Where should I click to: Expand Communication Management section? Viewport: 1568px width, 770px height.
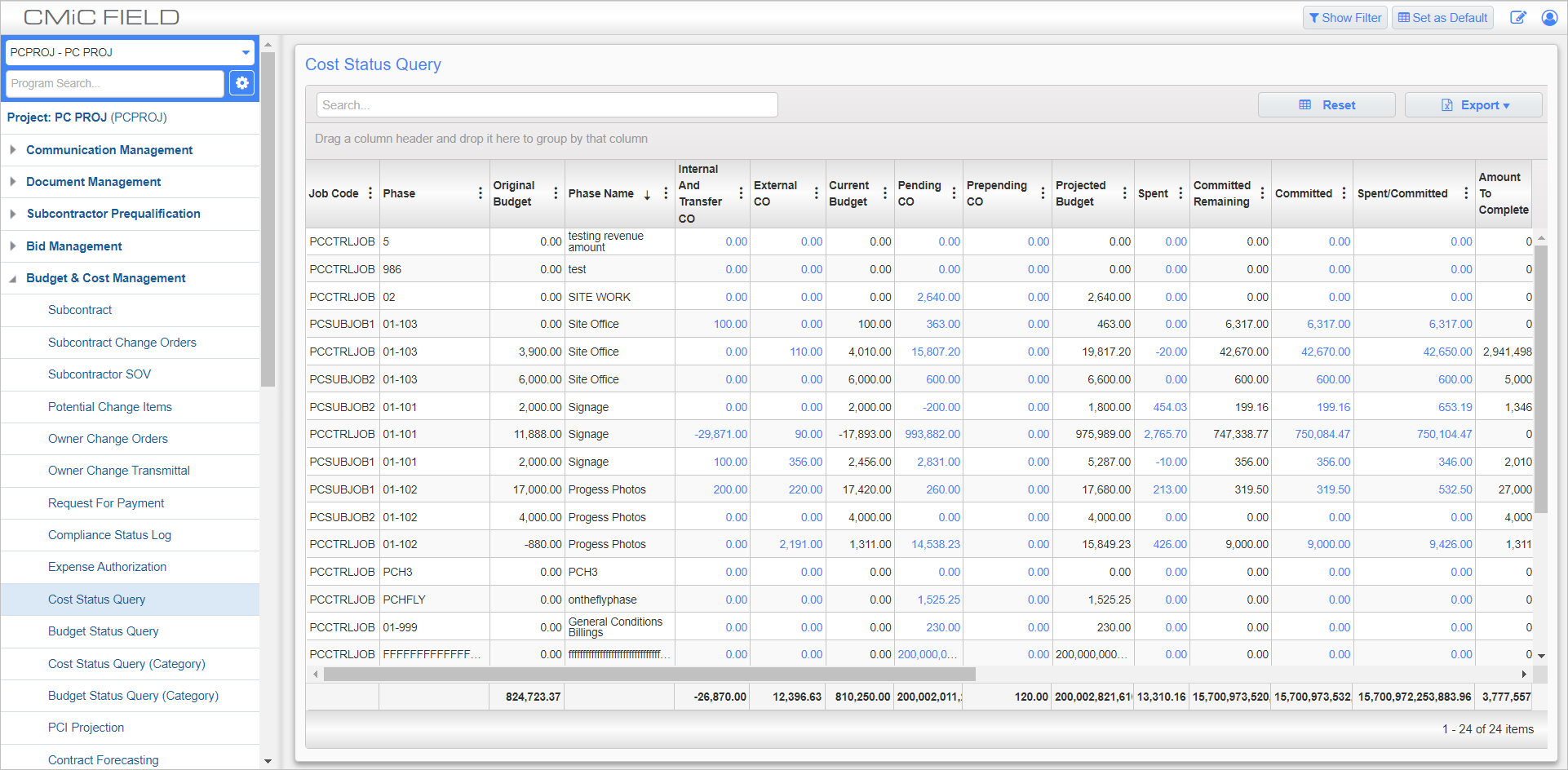(13, 150)
